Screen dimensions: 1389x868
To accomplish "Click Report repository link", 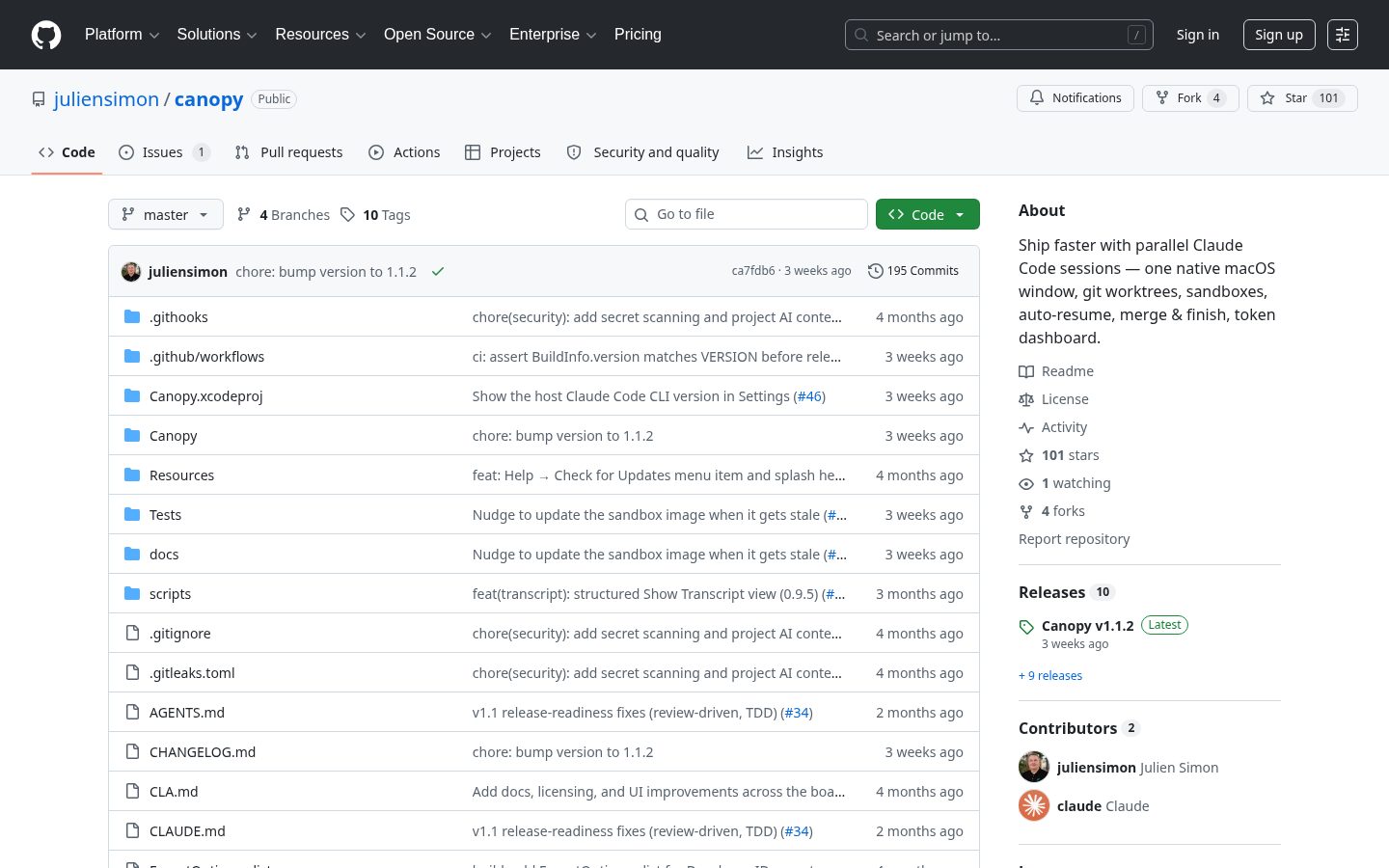I will 1074,539.
